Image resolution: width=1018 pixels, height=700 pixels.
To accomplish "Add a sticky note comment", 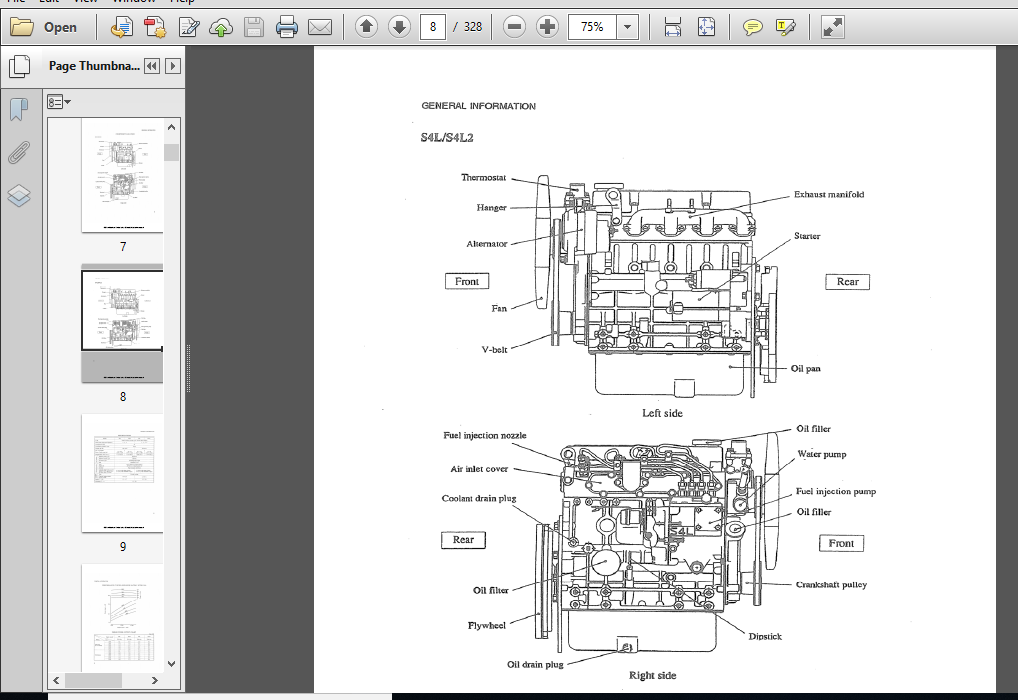I will coord(752,27).
